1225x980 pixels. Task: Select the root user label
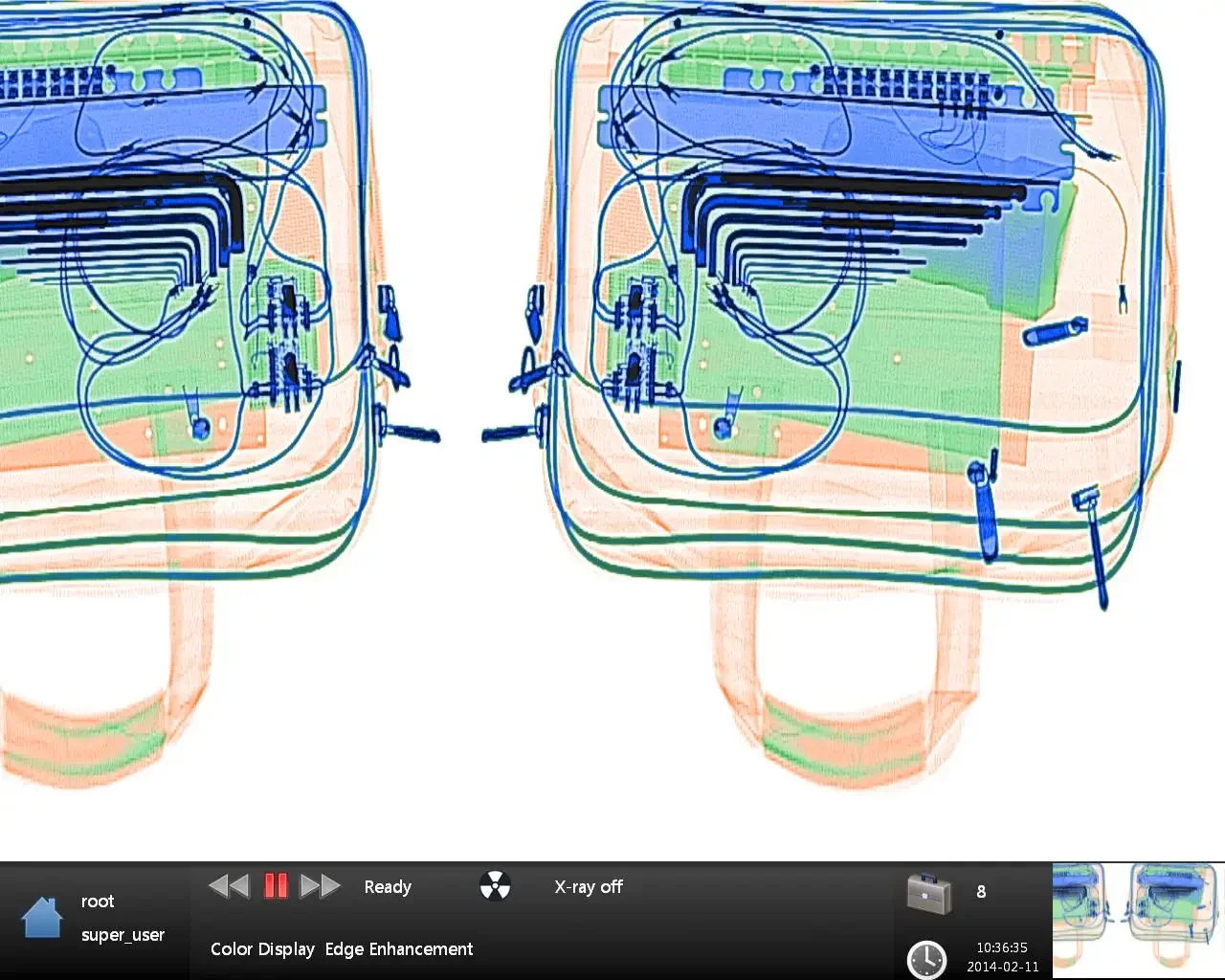(98, 902)
